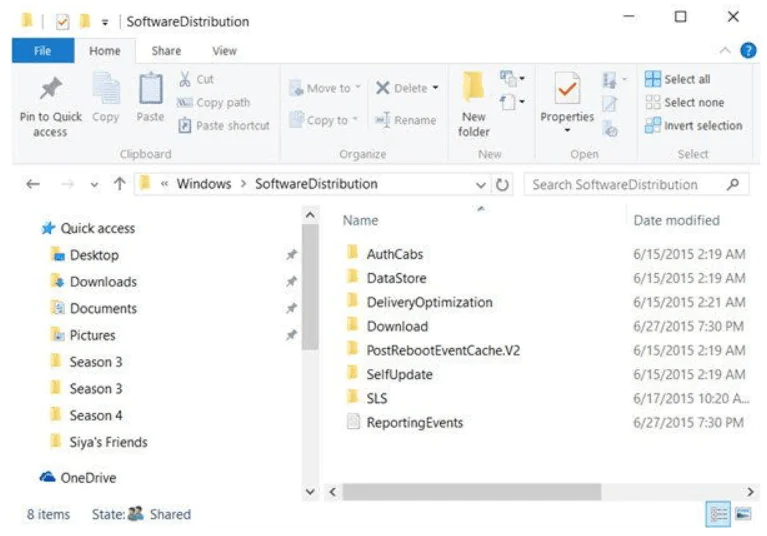The height and width of the screenshot is (536, 767).
Task: Select the DataStore folder
Action: click(396, 278)
